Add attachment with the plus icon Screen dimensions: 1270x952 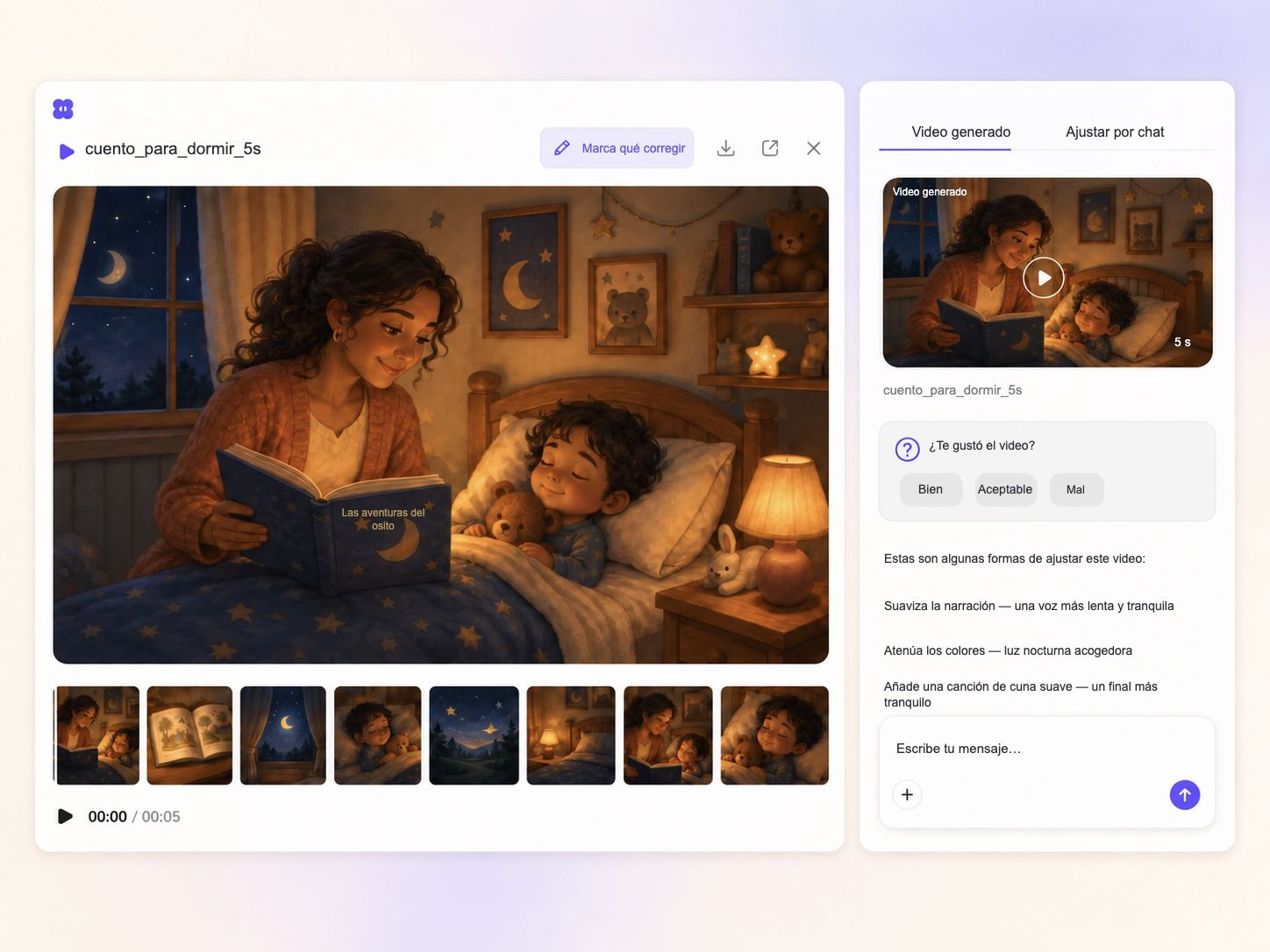(x=908, y=795)
